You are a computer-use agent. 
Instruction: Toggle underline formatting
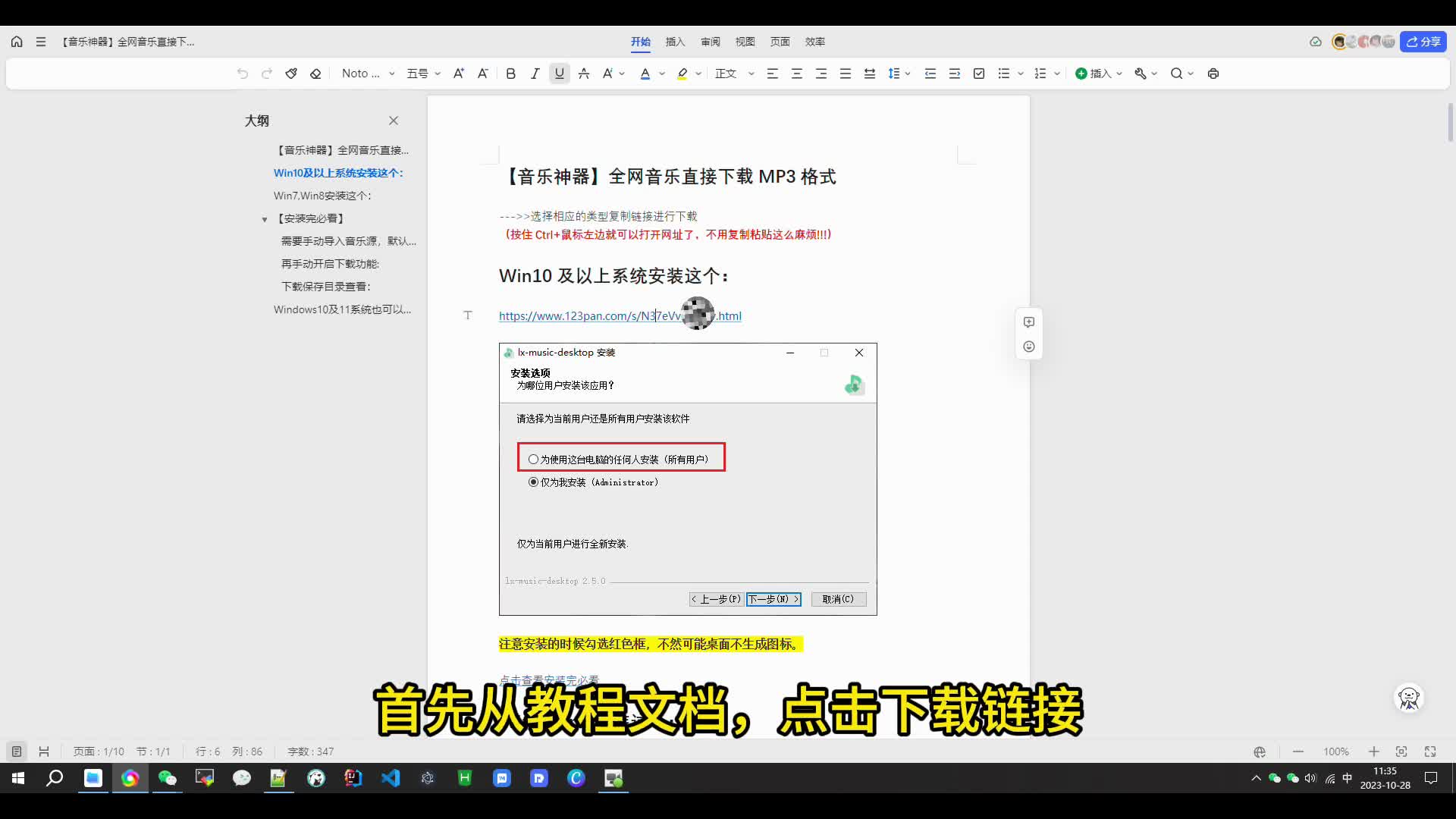click(560, 74)
